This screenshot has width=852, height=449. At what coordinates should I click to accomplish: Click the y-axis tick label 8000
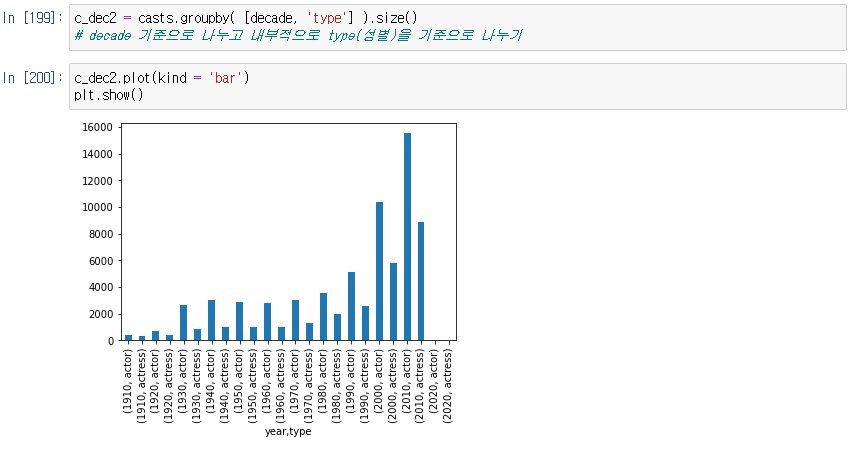click(x=100, y=234)
